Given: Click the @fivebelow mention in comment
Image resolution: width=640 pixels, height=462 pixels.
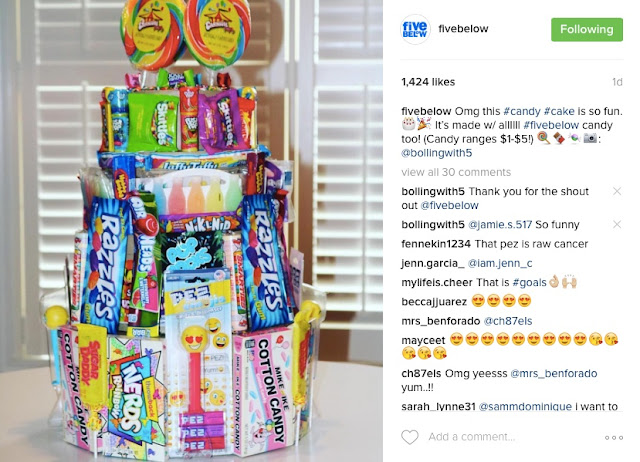Looking at the screenshot, I should pos(449,205).
